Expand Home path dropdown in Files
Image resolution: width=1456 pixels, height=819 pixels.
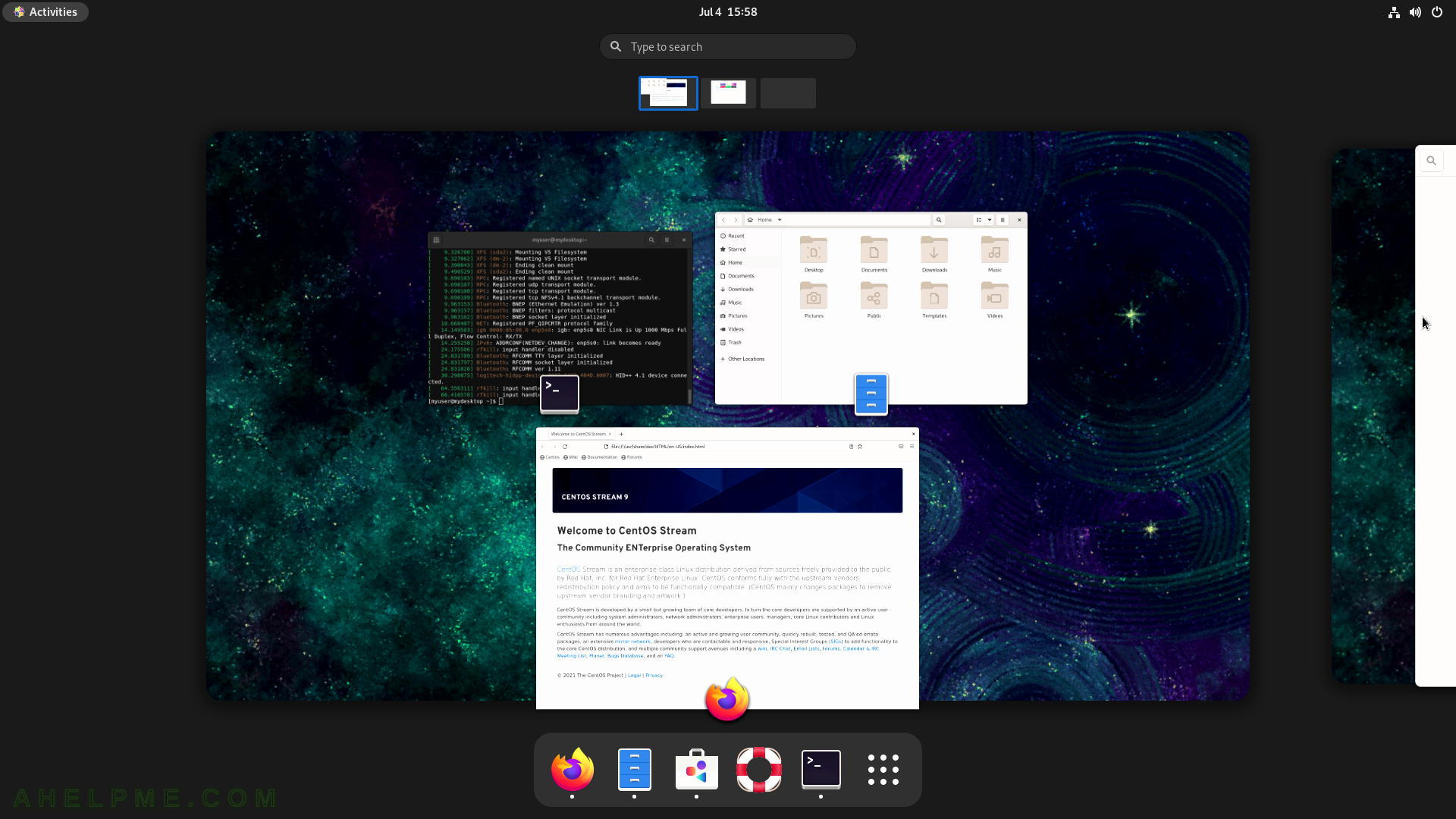coord(780,220)
